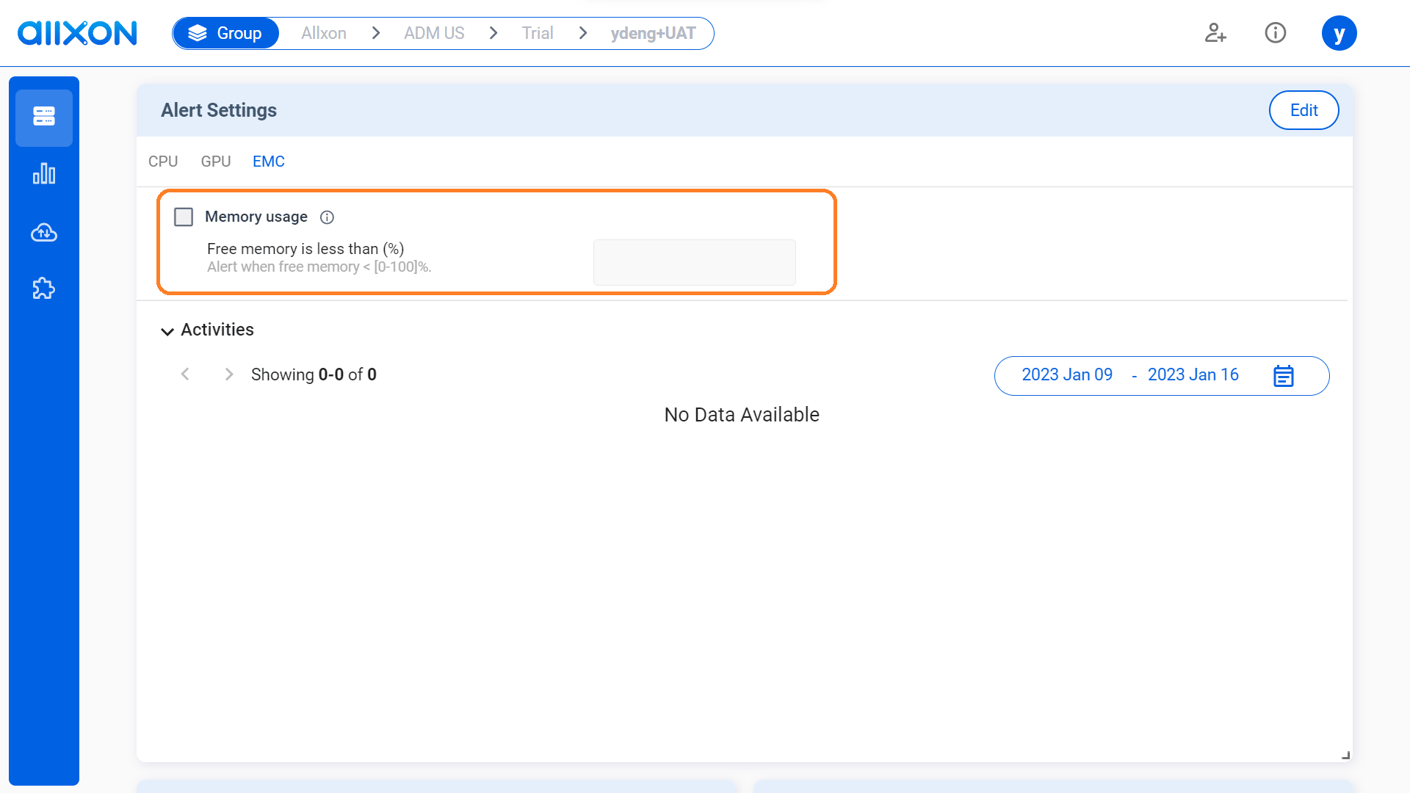The height and width of the screenshot is (793, 1410).
Task: Click the plugins puzzle icon in sidebar
Action: click(x=43, y=288)
